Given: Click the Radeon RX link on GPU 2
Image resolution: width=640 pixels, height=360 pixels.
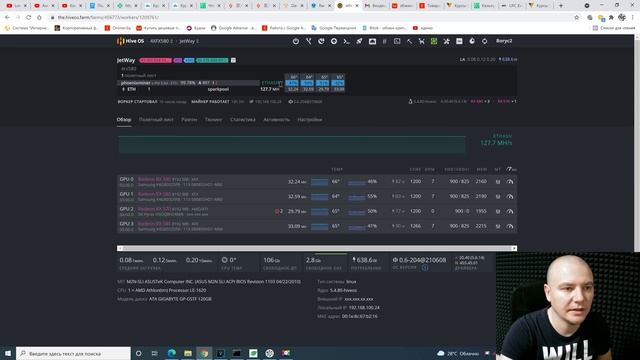Looking at the screenshot, I should 154,209.
